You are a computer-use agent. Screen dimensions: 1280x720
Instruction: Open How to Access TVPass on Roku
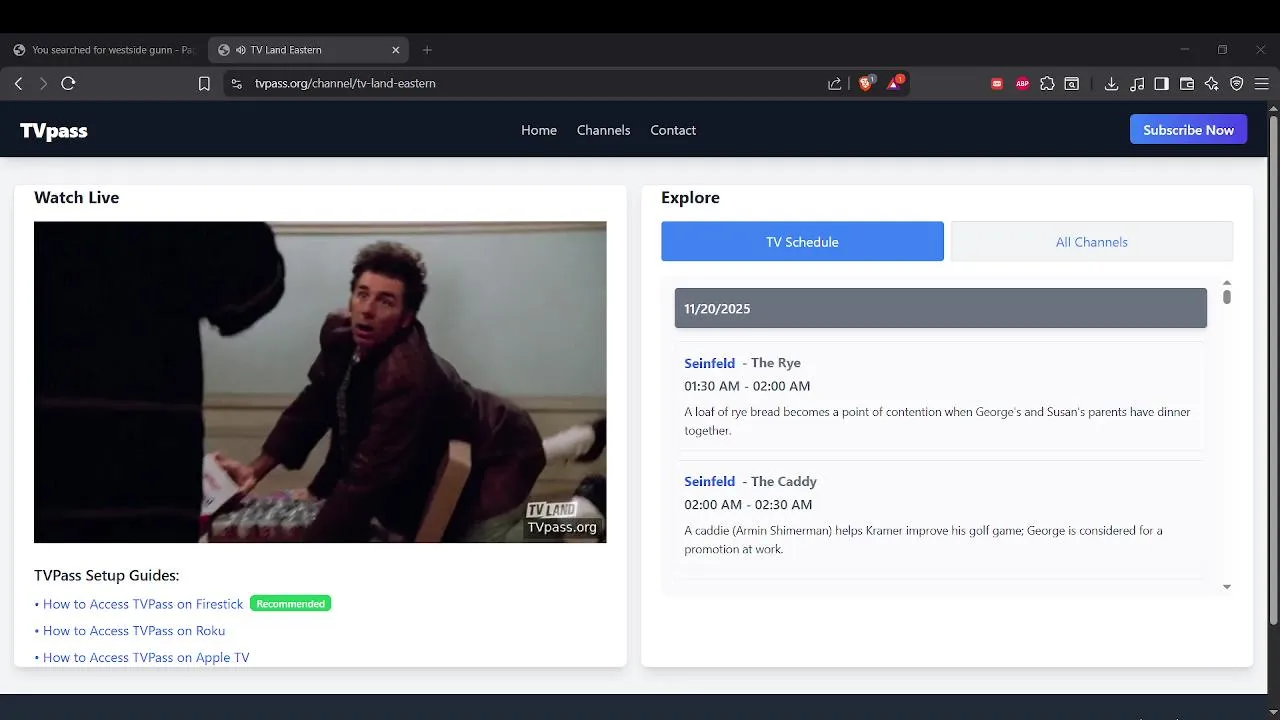[x=134, y=631]
